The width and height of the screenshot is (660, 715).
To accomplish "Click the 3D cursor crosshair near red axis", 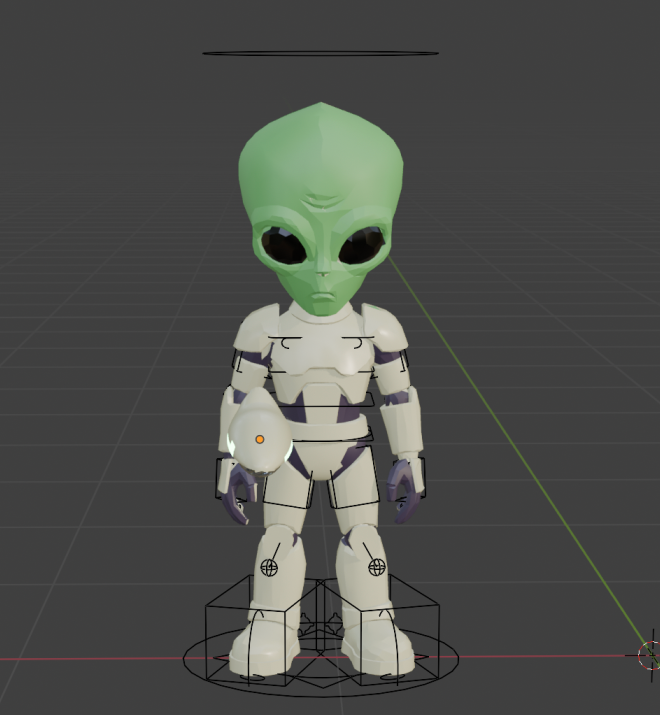I will pyautogui.click(x=651, y=655).
